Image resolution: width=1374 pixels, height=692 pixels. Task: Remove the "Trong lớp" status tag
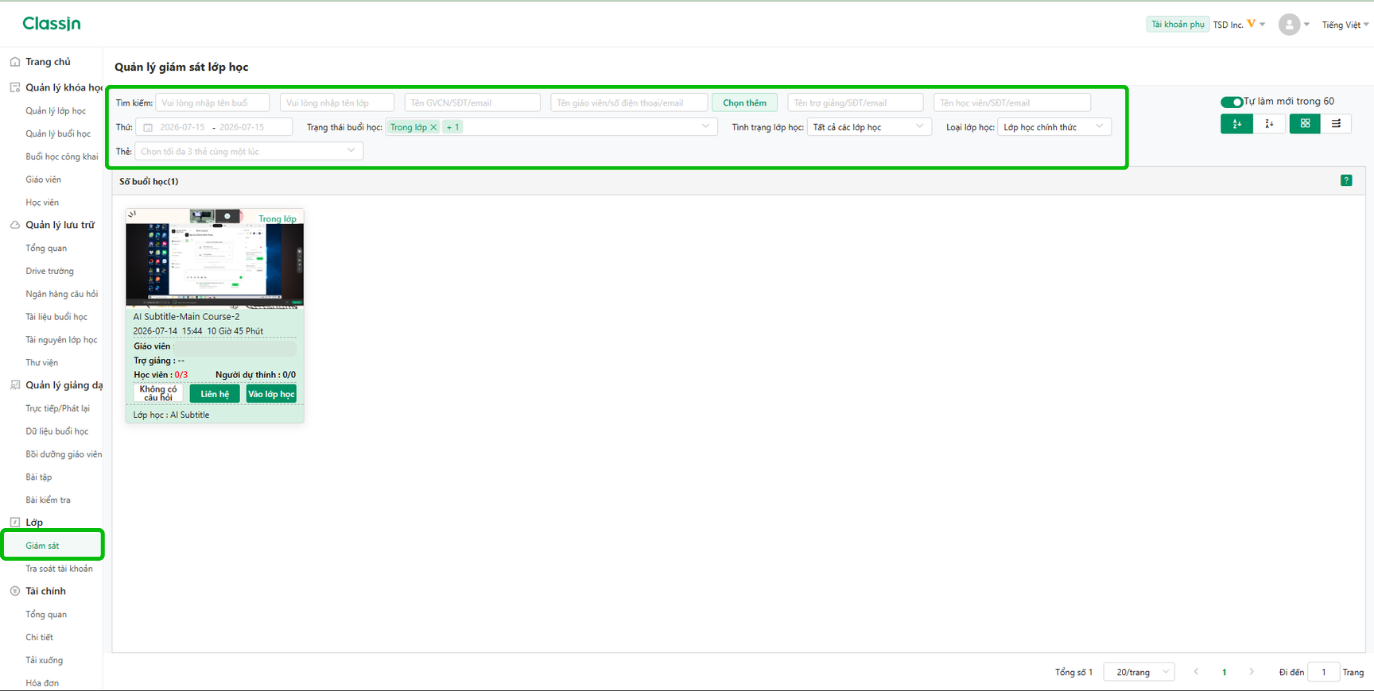click(x=433, y=127)
